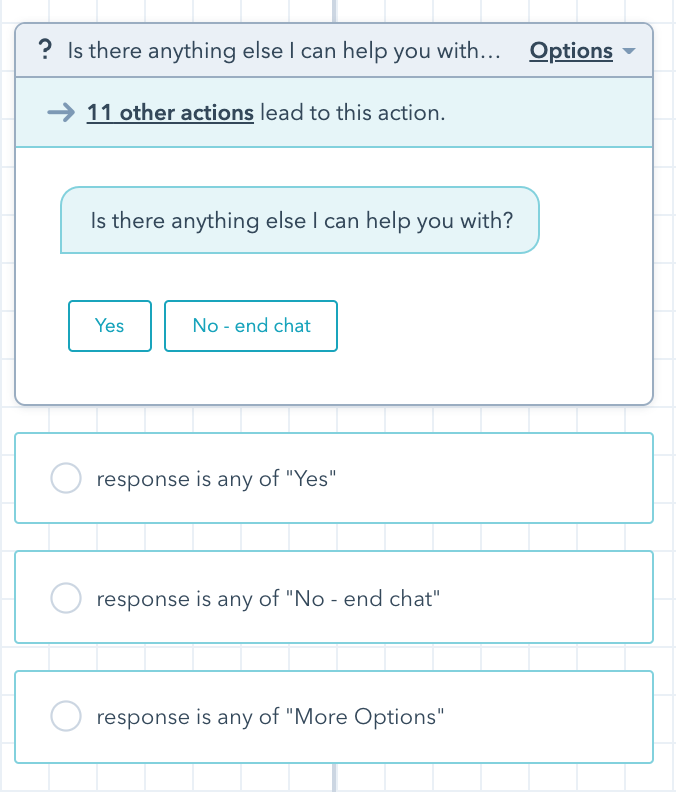Click the 'response is any of "More Options"' text
This screenshot has width=676, height=792.
point(270,716)
